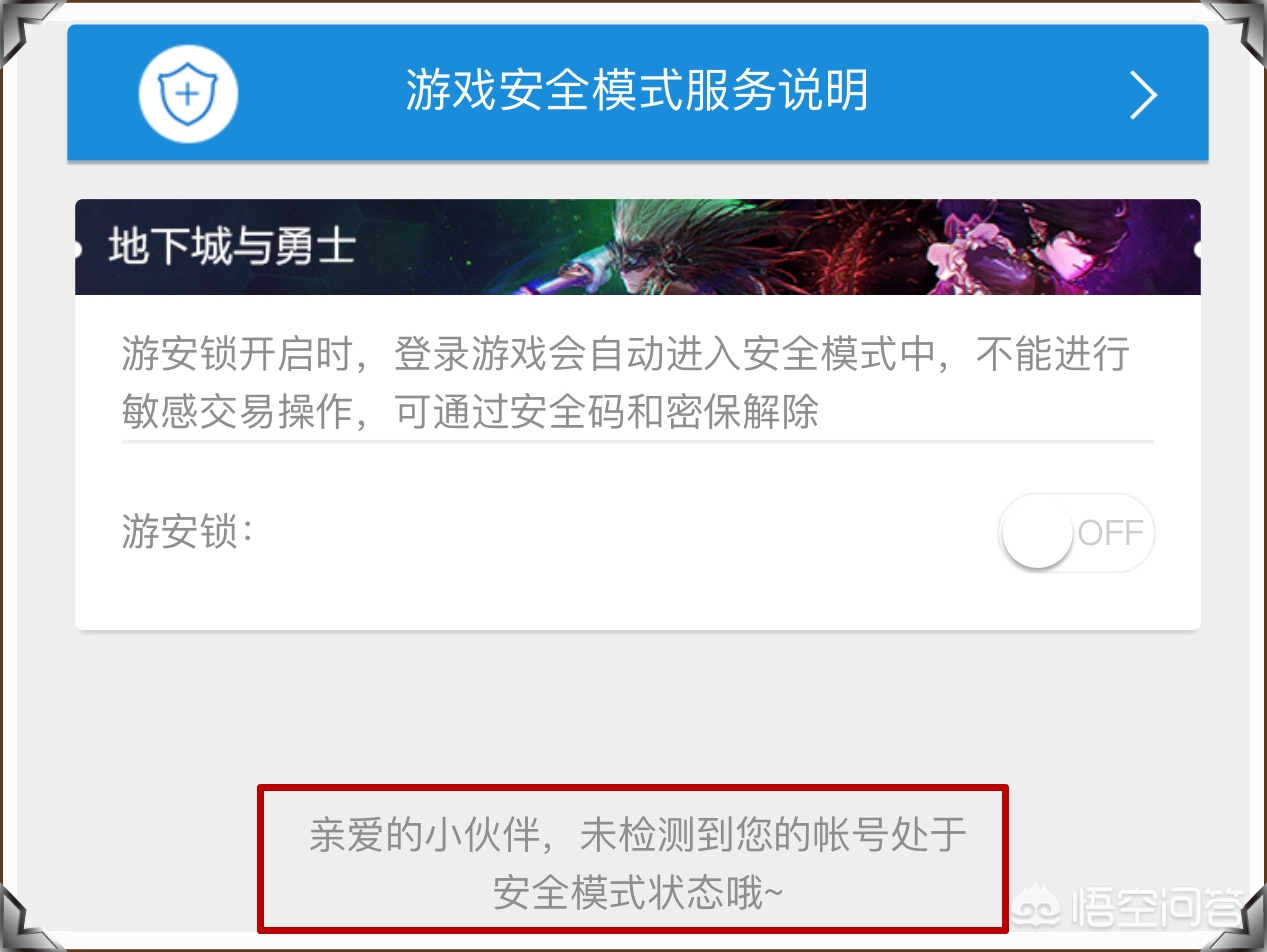This screenshot has height=952, width=1267.
Task: Open the 游戏安全模式服务说明 title link
Action: [x=637, y=92]
